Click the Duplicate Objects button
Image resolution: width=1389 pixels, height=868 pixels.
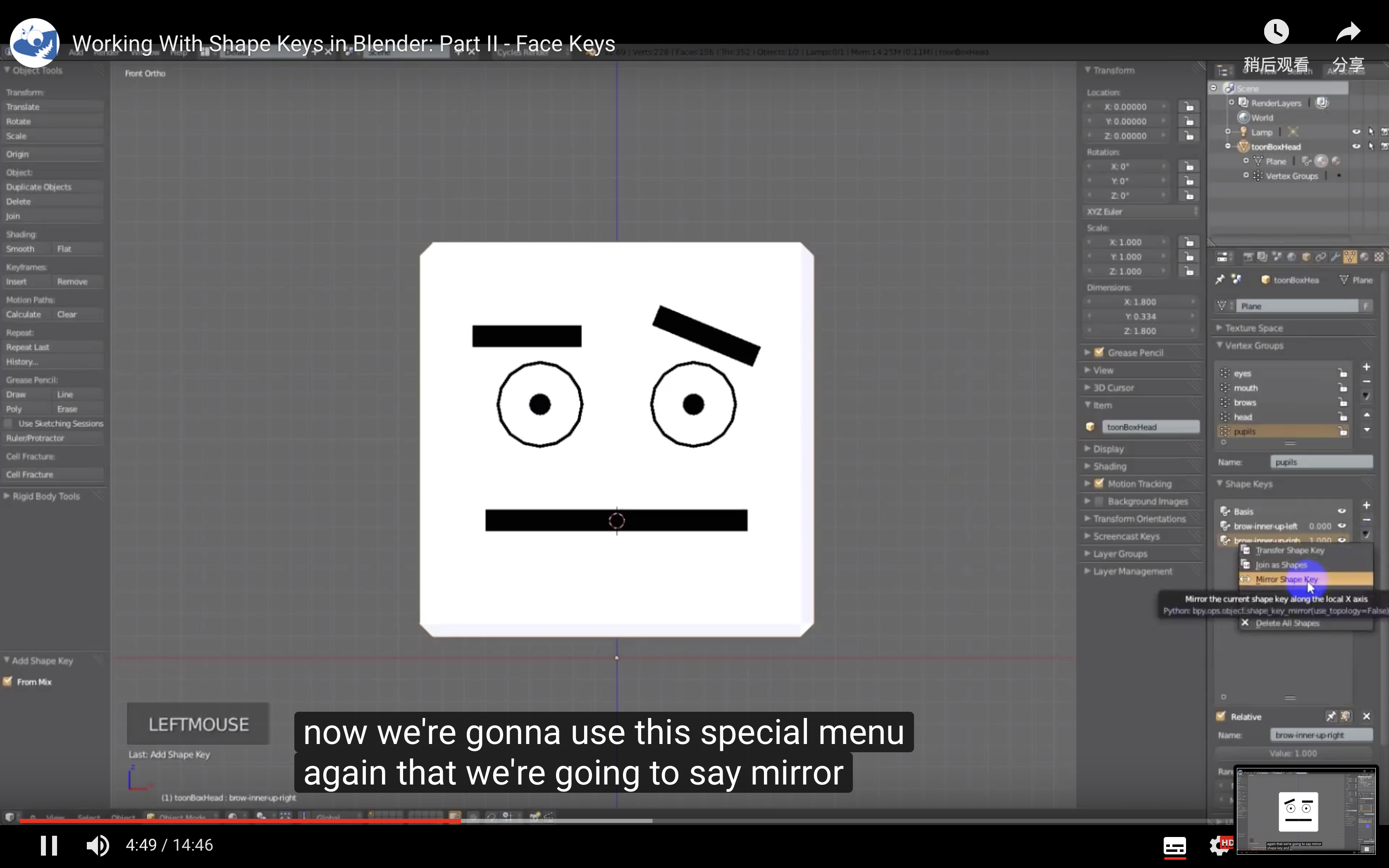point(38,186)
